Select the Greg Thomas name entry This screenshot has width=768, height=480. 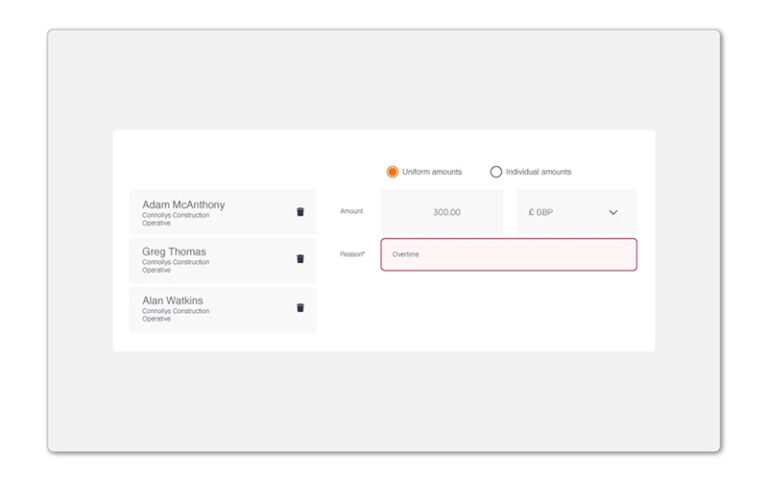point(174,252)
